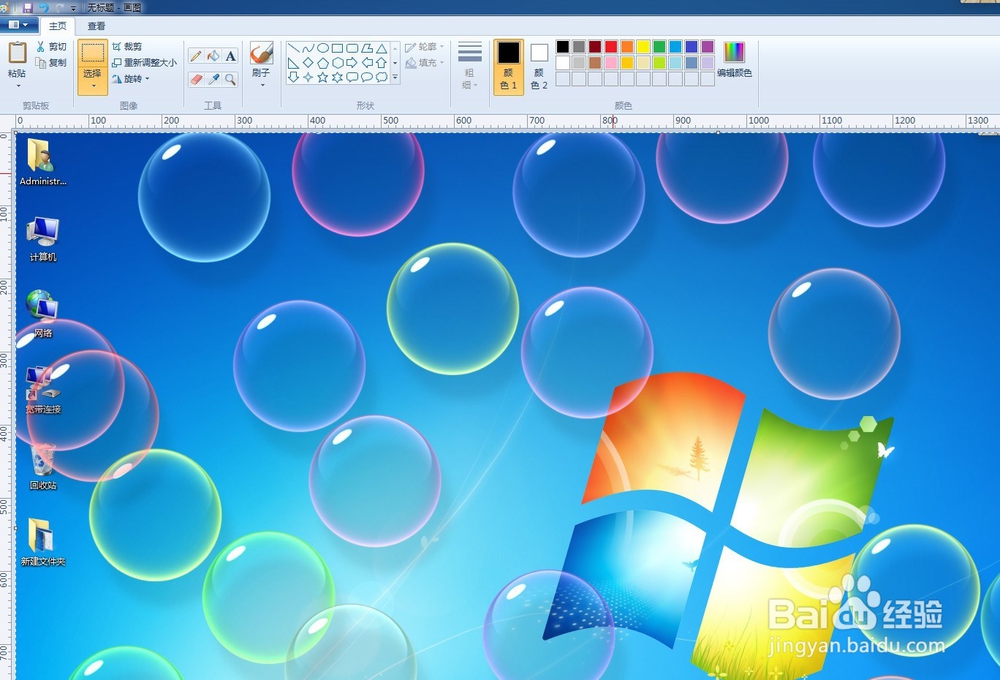Choose the Hexagon shape
Image resolution: width=1000 pixels, height=680 pixels.
pos(337,63)
